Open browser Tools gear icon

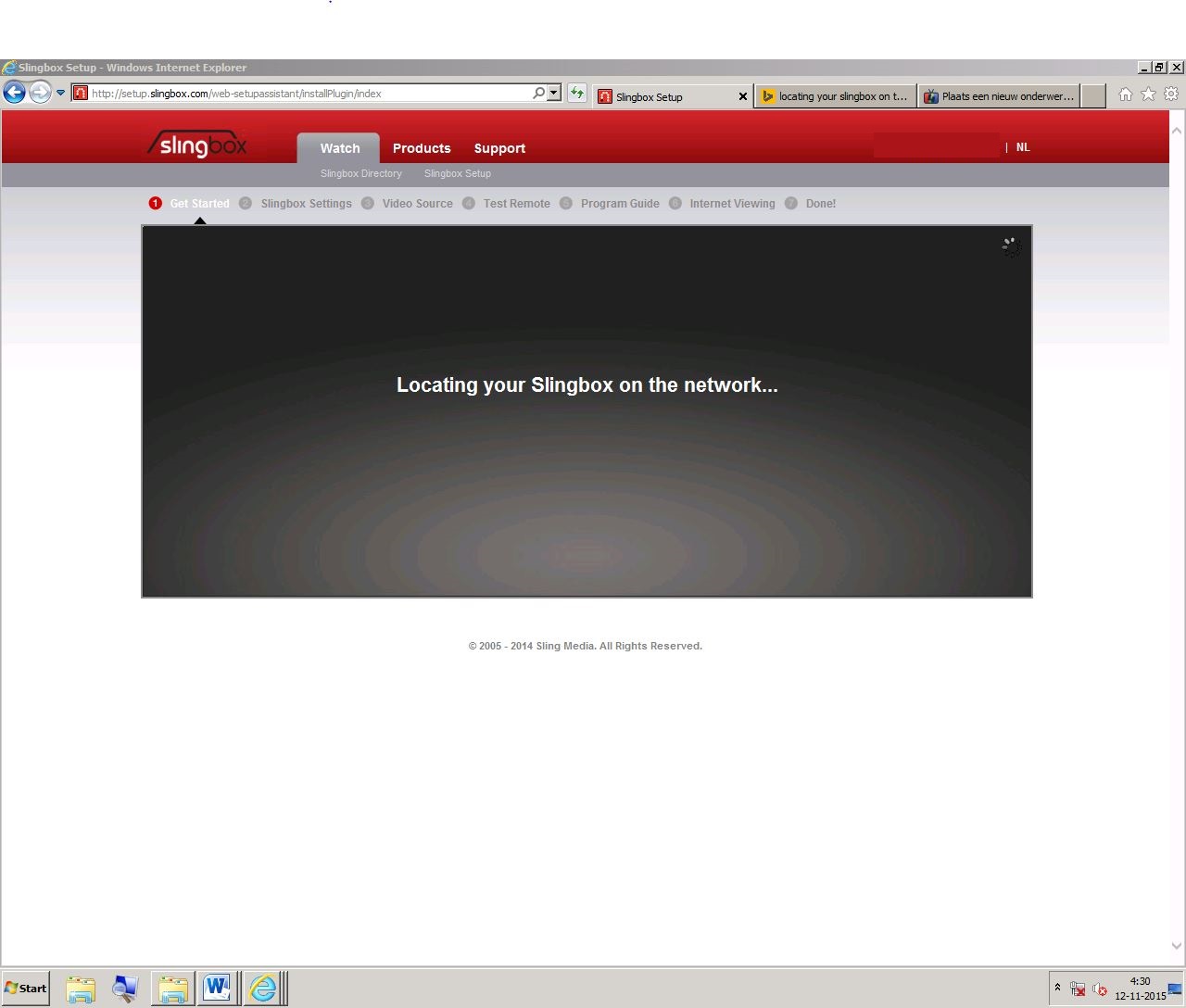click(x=1171, y=94)
